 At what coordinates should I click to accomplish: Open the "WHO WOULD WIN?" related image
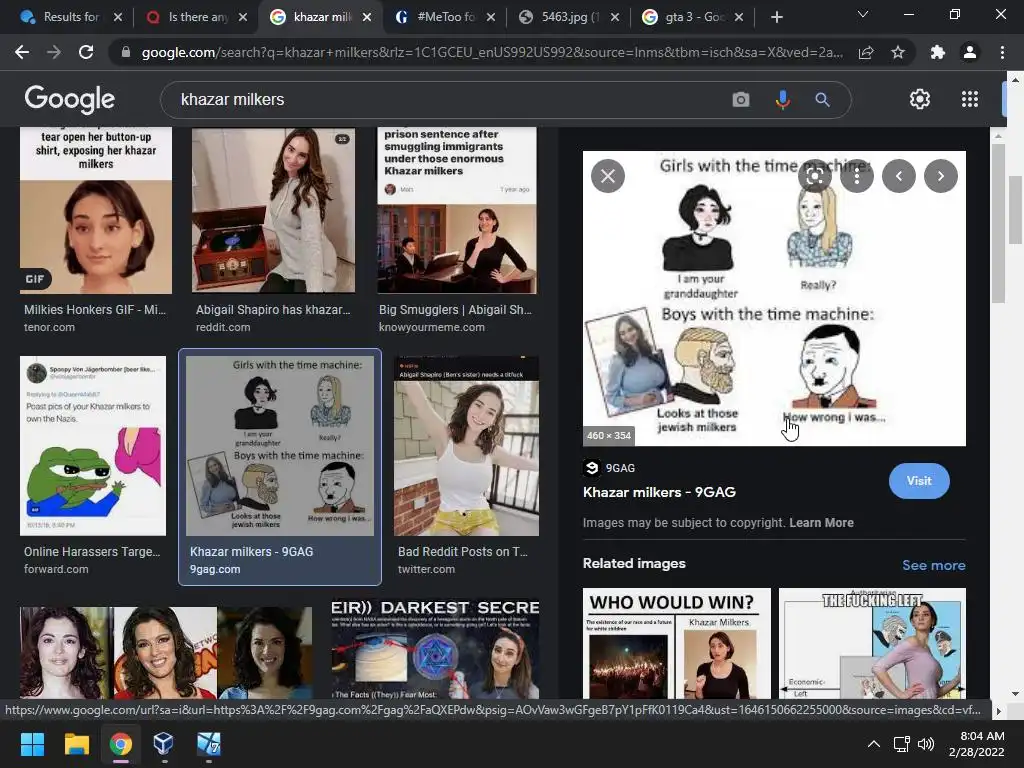[677, 643]
